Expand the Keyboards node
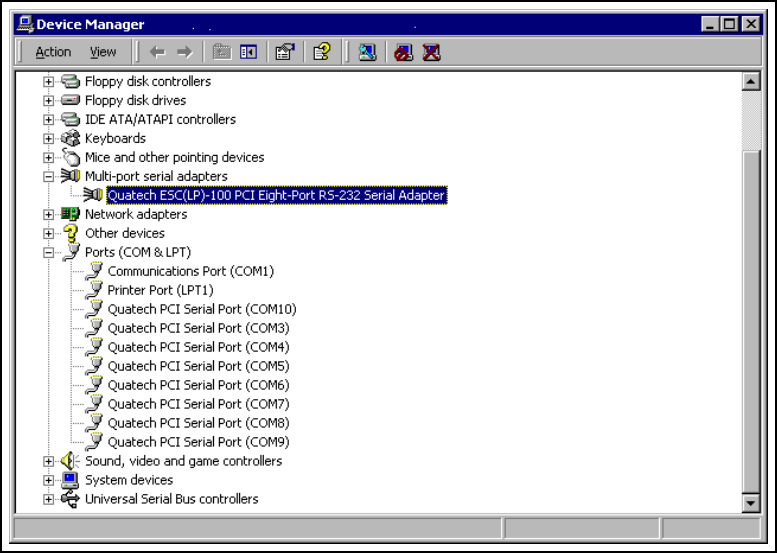 [x=48, y=138]
